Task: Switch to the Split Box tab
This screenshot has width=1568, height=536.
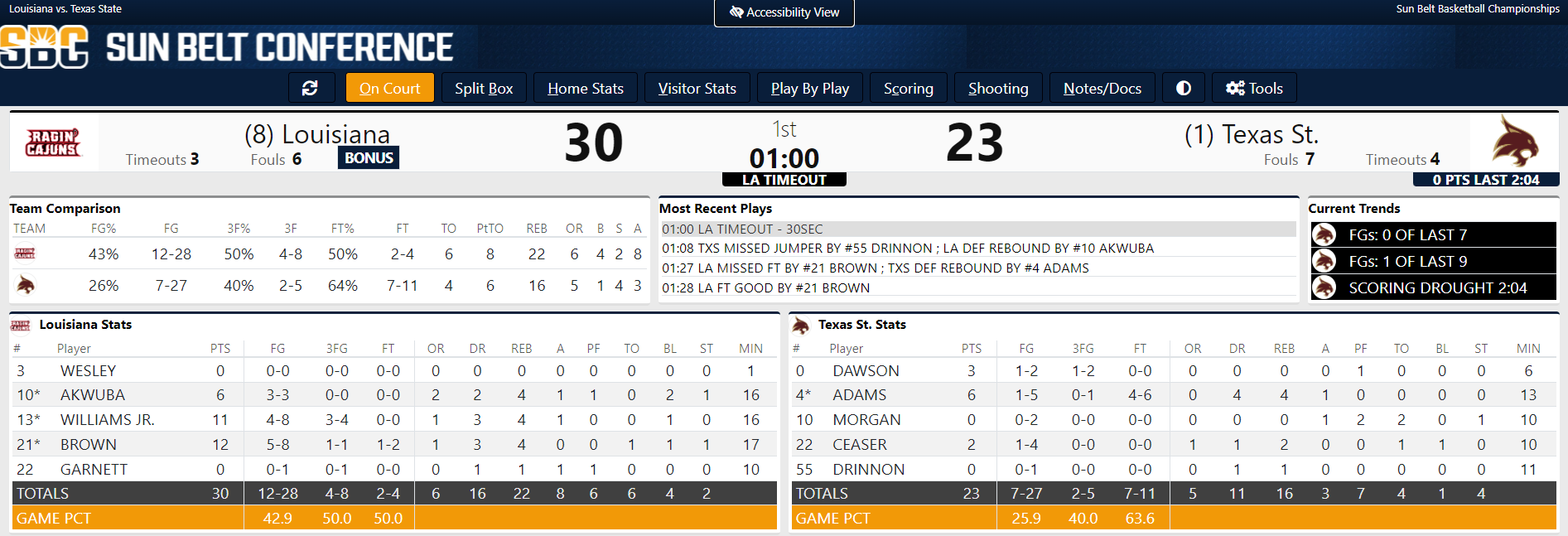Action: pos(484,89)
